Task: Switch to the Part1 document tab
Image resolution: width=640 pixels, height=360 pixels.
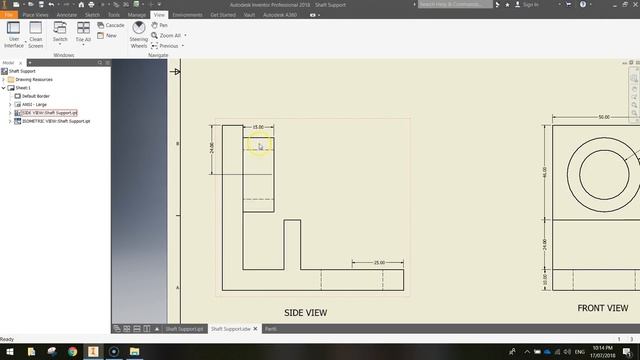Action: pyautogui.click(x=271, y=329)
